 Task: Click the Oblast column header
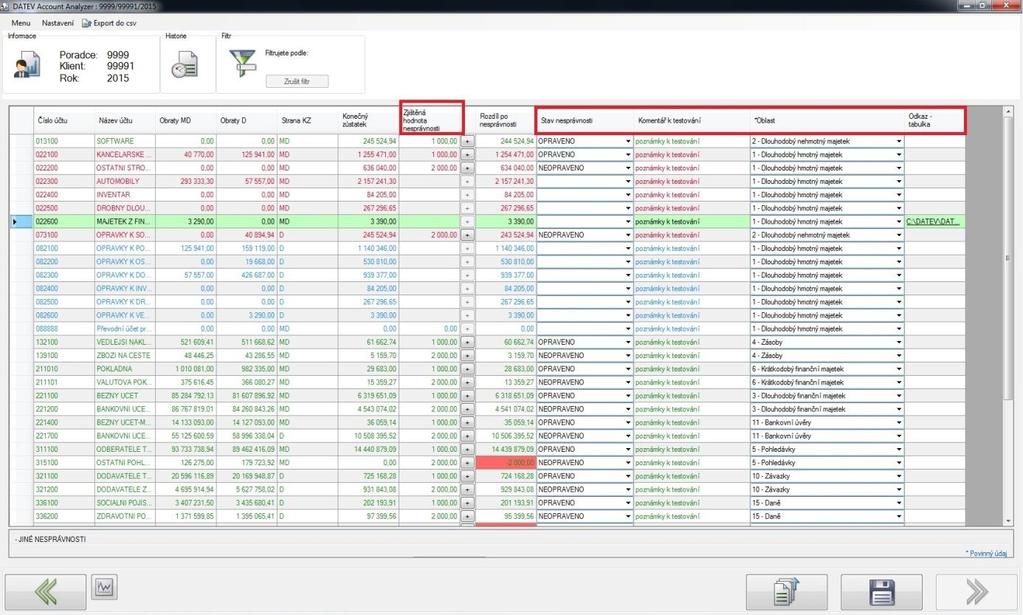pyautogui.click(x=827, y=121)
